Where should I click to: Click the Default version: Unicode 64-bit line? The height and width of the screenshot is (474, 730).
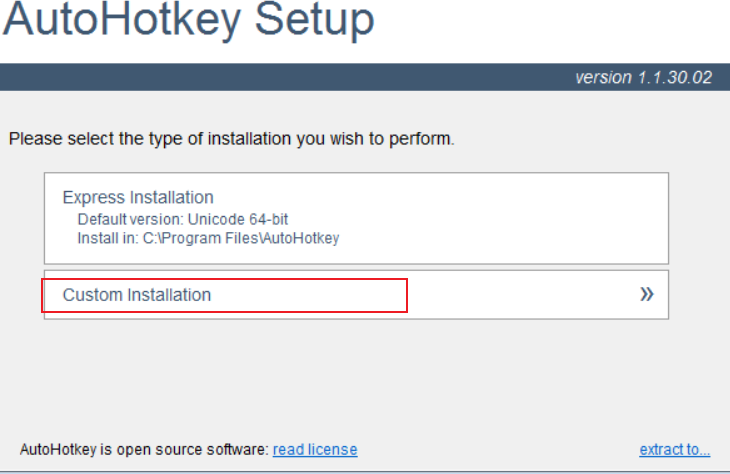point(183,219)
